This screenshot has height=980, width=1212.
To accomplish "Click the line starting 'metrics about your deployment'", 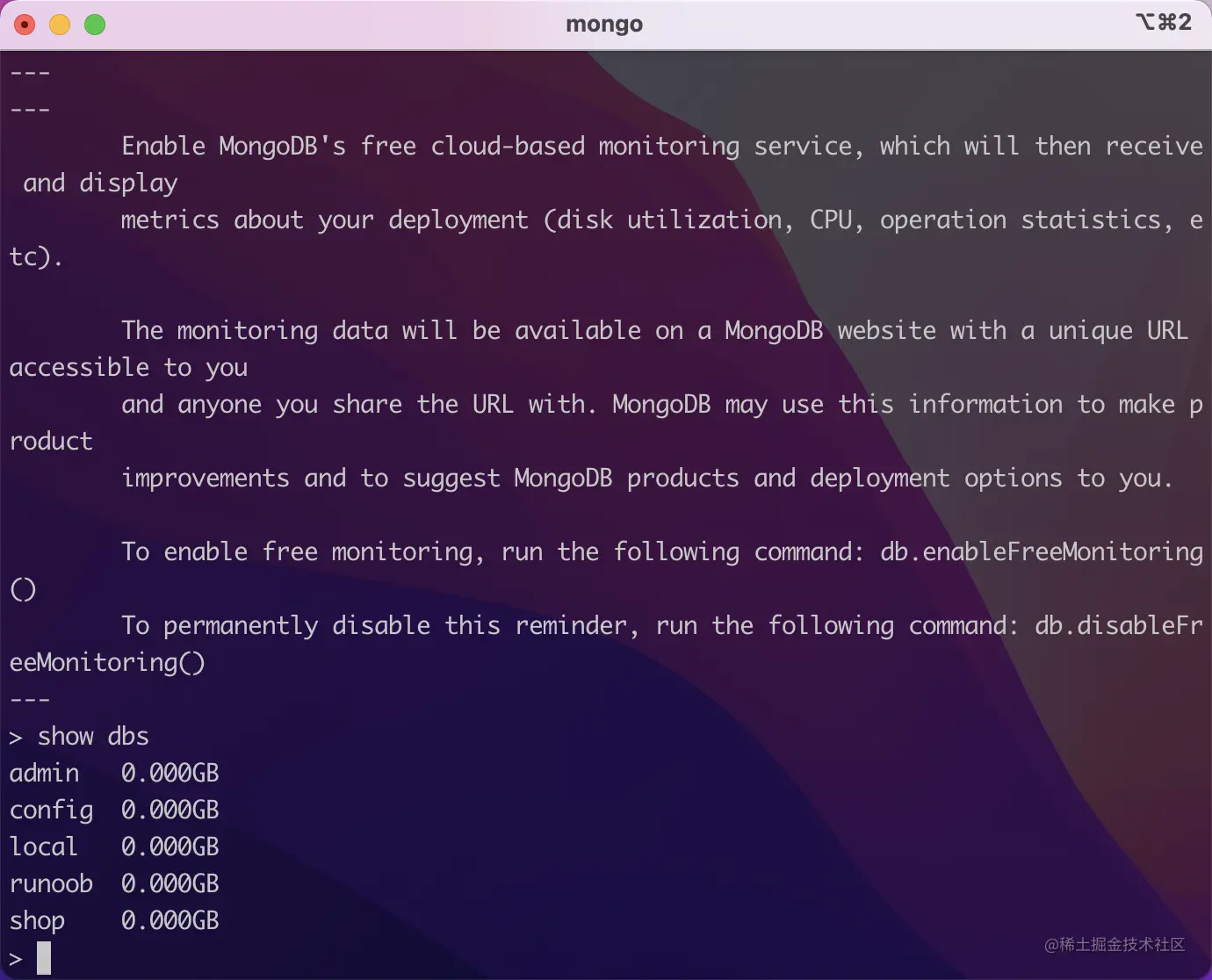I will 662,220.
